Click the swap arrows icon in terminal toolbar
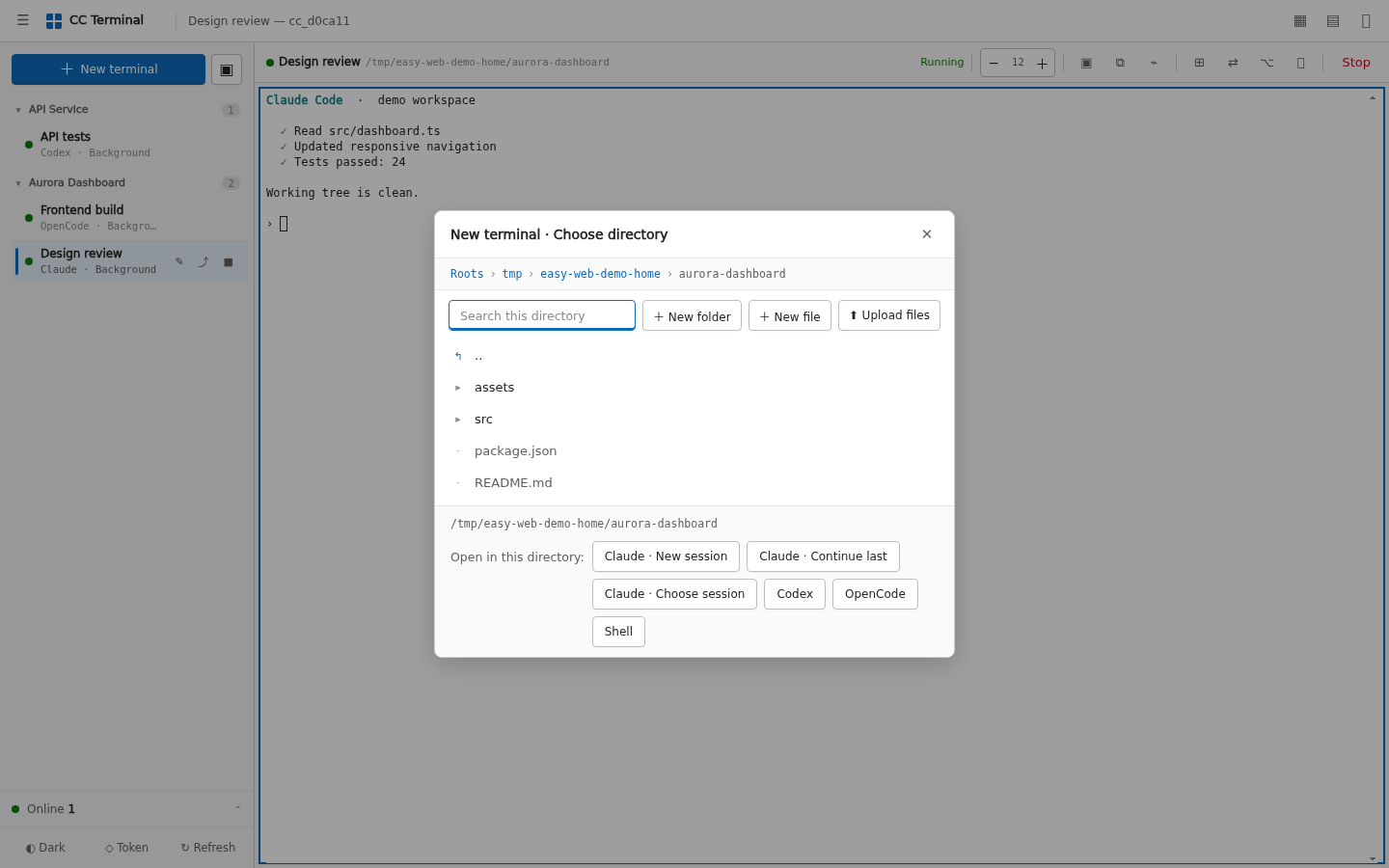This screenshot has width=1389, height=868. pos(1233,63)
